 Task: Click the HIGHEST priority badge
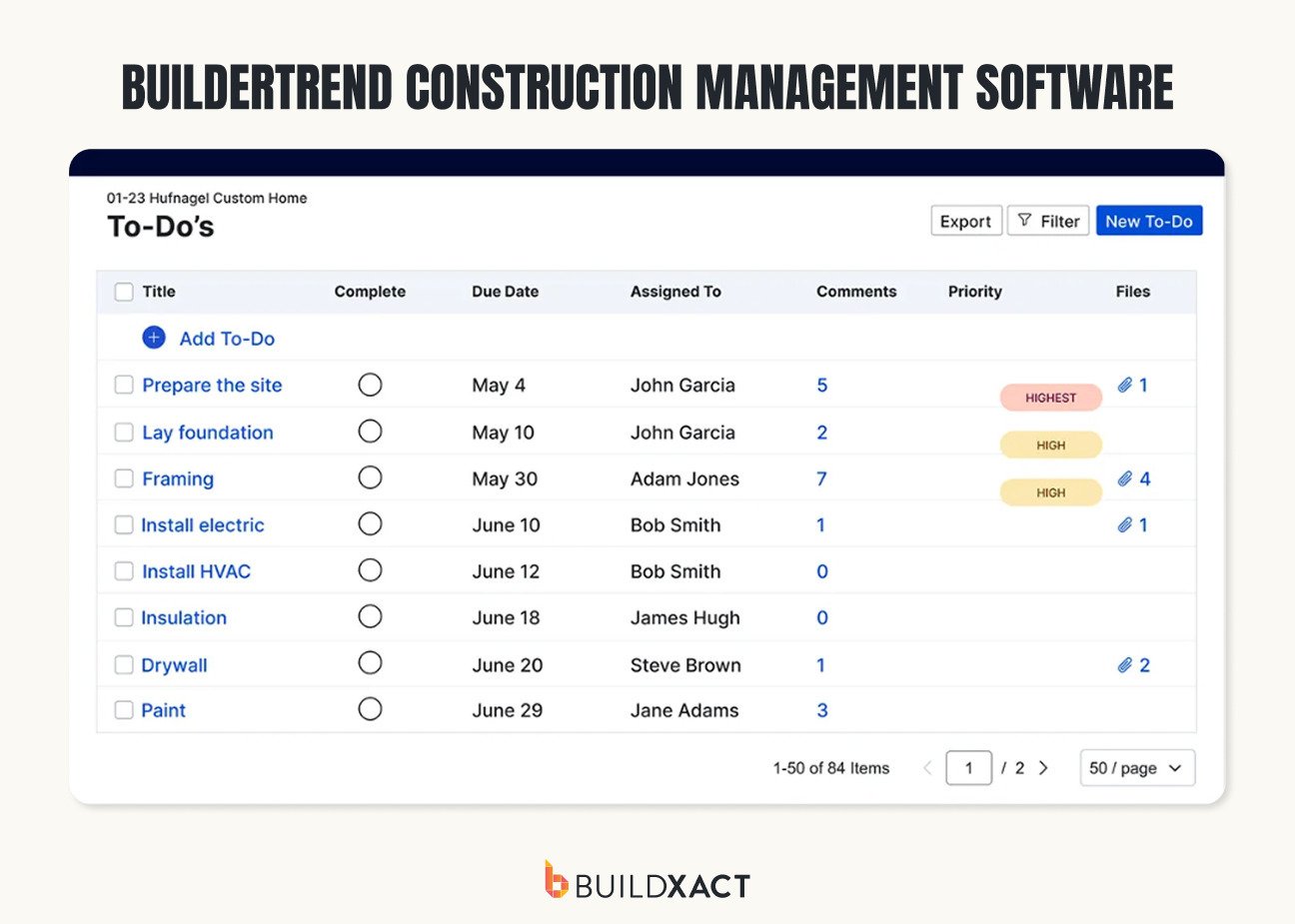1050,398
